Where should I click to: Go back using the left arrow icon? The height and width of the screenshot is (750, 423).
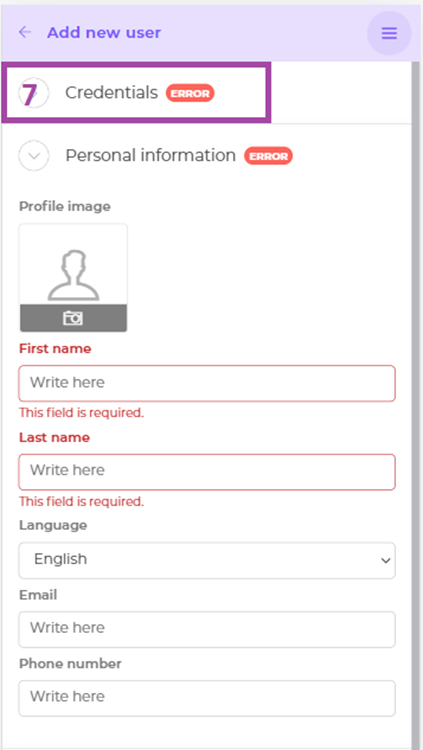click(24, 32)
